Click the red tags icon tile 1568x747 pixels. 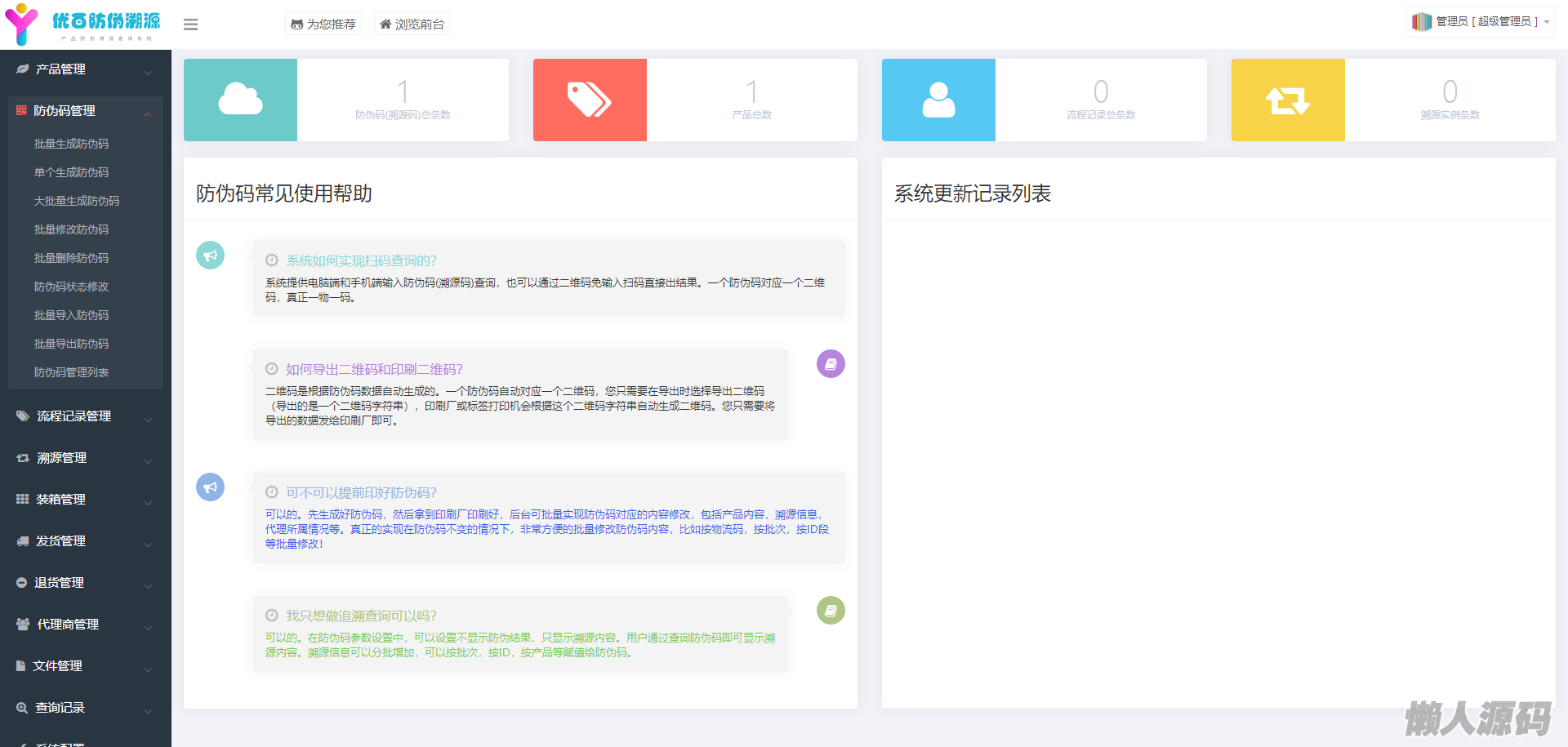590,100
